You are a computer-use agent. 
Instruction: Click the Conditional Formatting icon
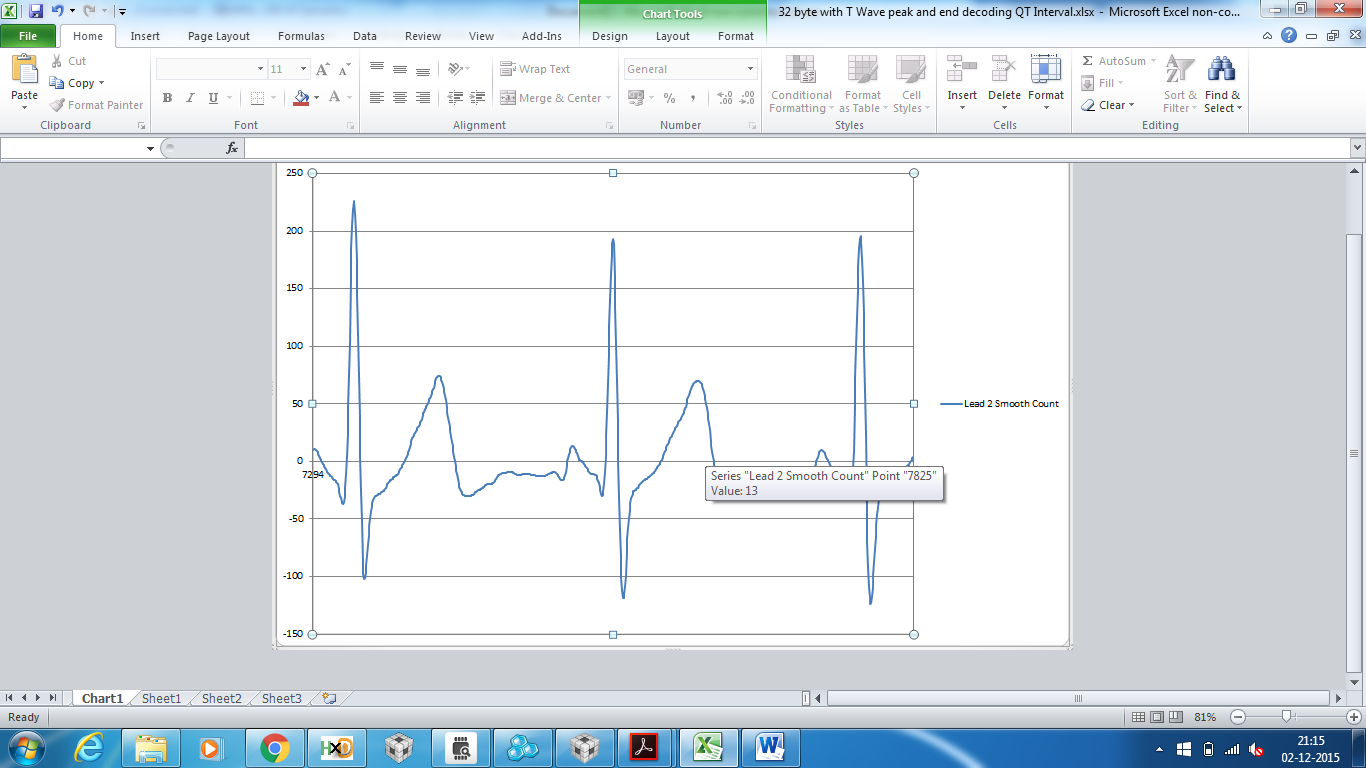pyautogui.click(x=800, y=69)
